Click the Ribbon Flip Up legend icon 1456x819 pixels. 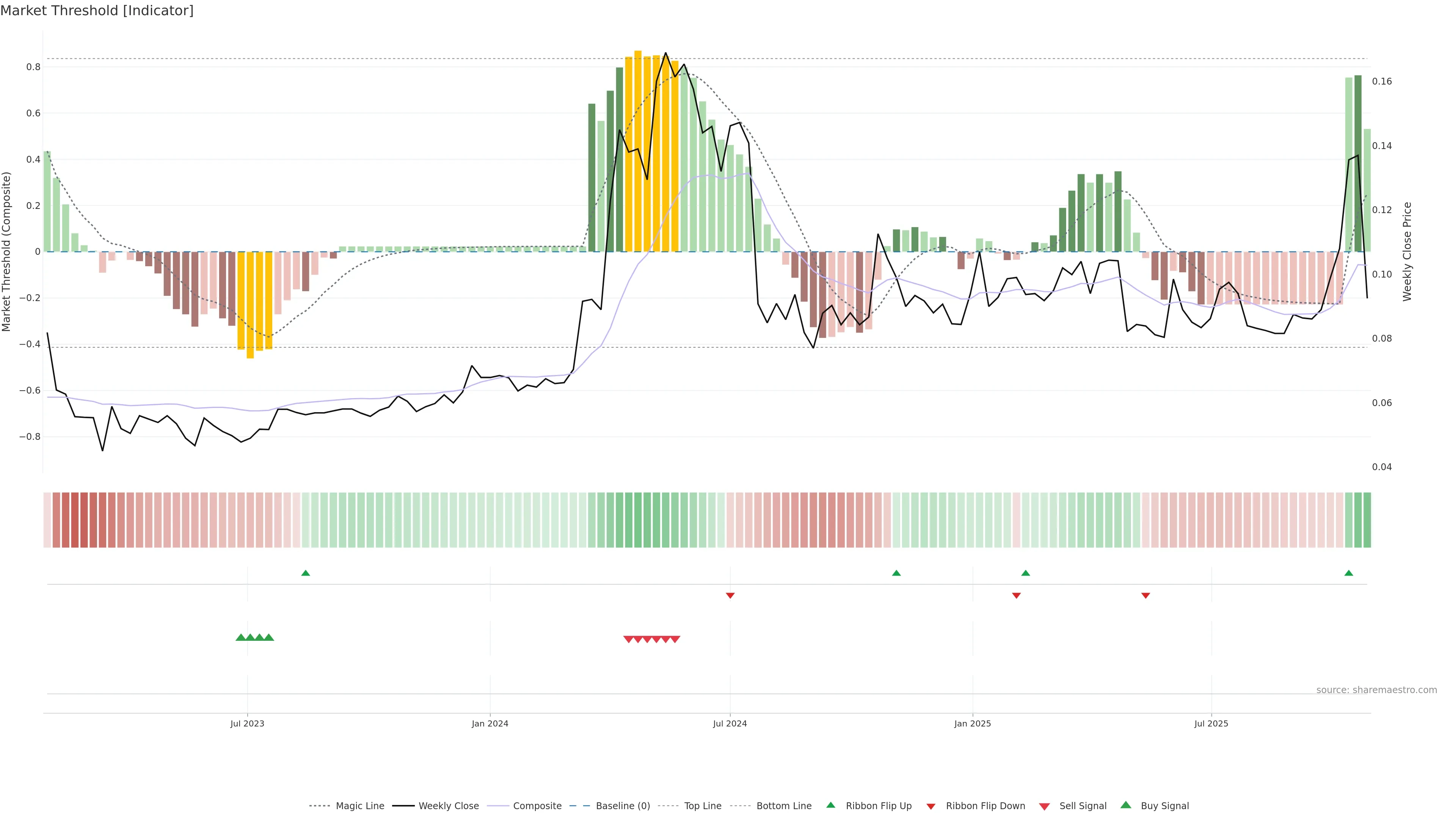(830, 805)
